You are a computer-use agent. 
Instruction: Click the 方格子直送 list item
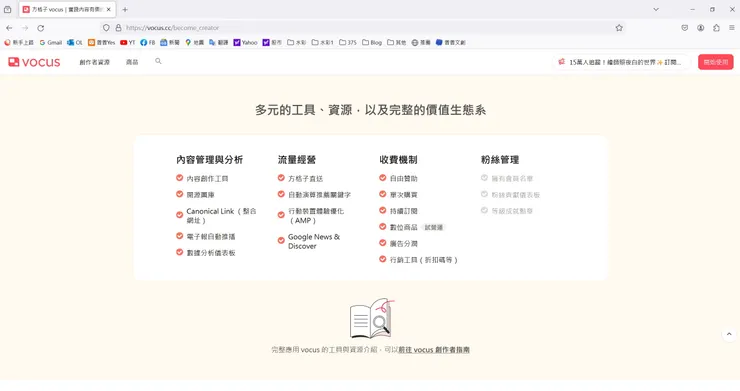coord(305,178)
